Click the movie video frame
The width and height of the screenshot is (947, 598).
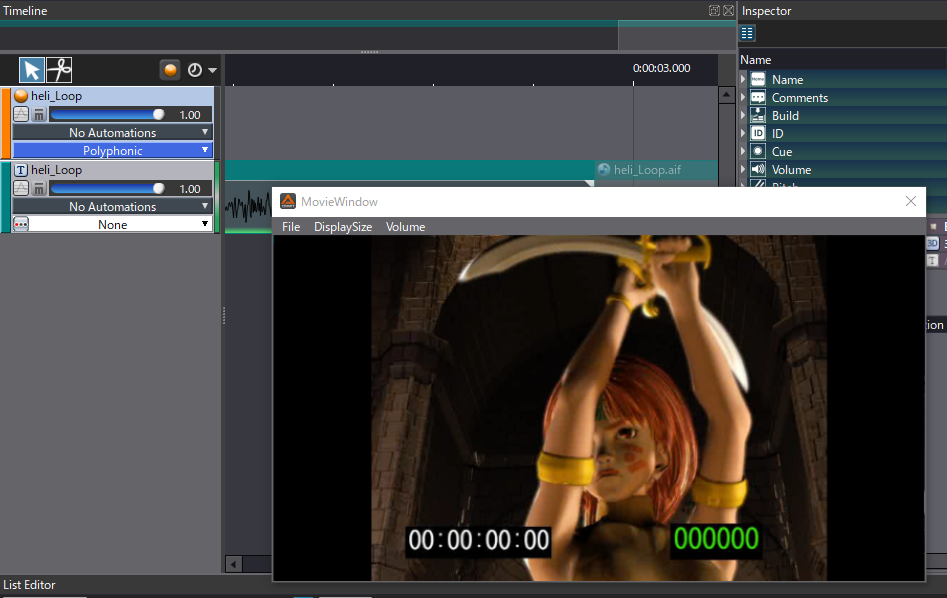(599, 408)
